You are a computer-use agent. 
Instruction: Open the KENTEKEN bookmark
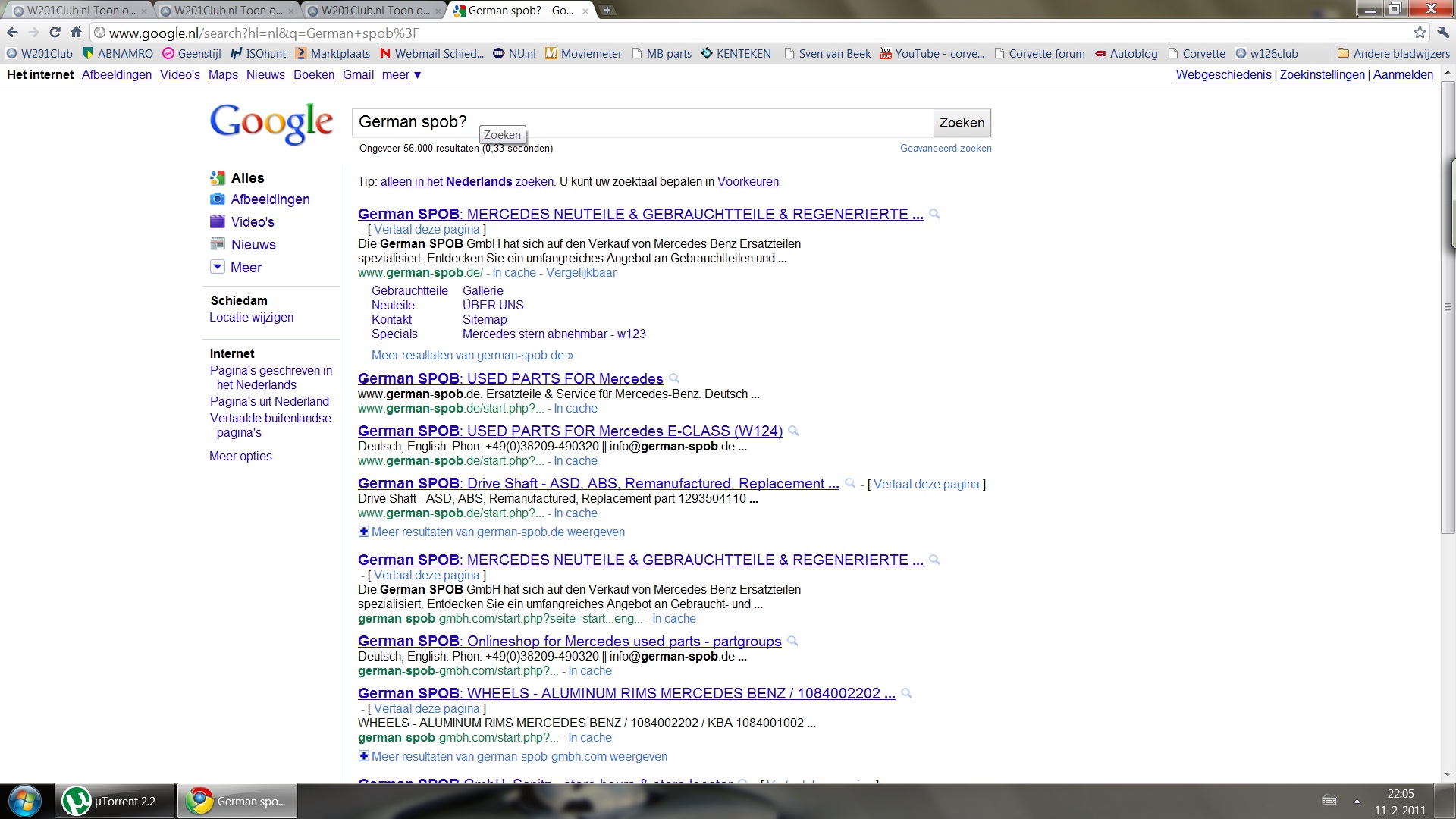point(736,53)
